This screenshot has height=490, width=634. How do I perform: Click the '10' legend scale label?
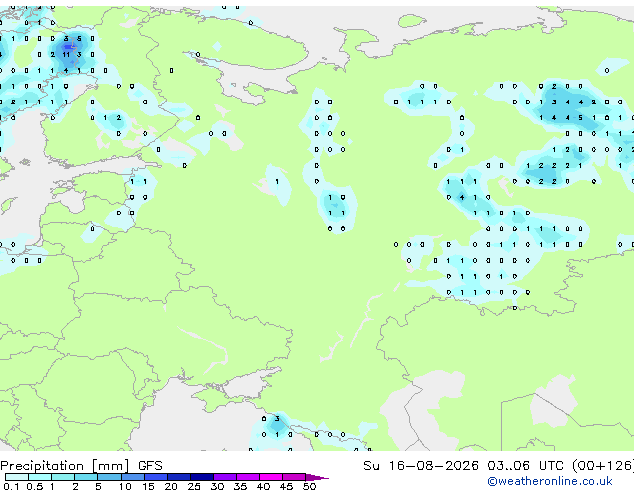(x=125, y=486)
